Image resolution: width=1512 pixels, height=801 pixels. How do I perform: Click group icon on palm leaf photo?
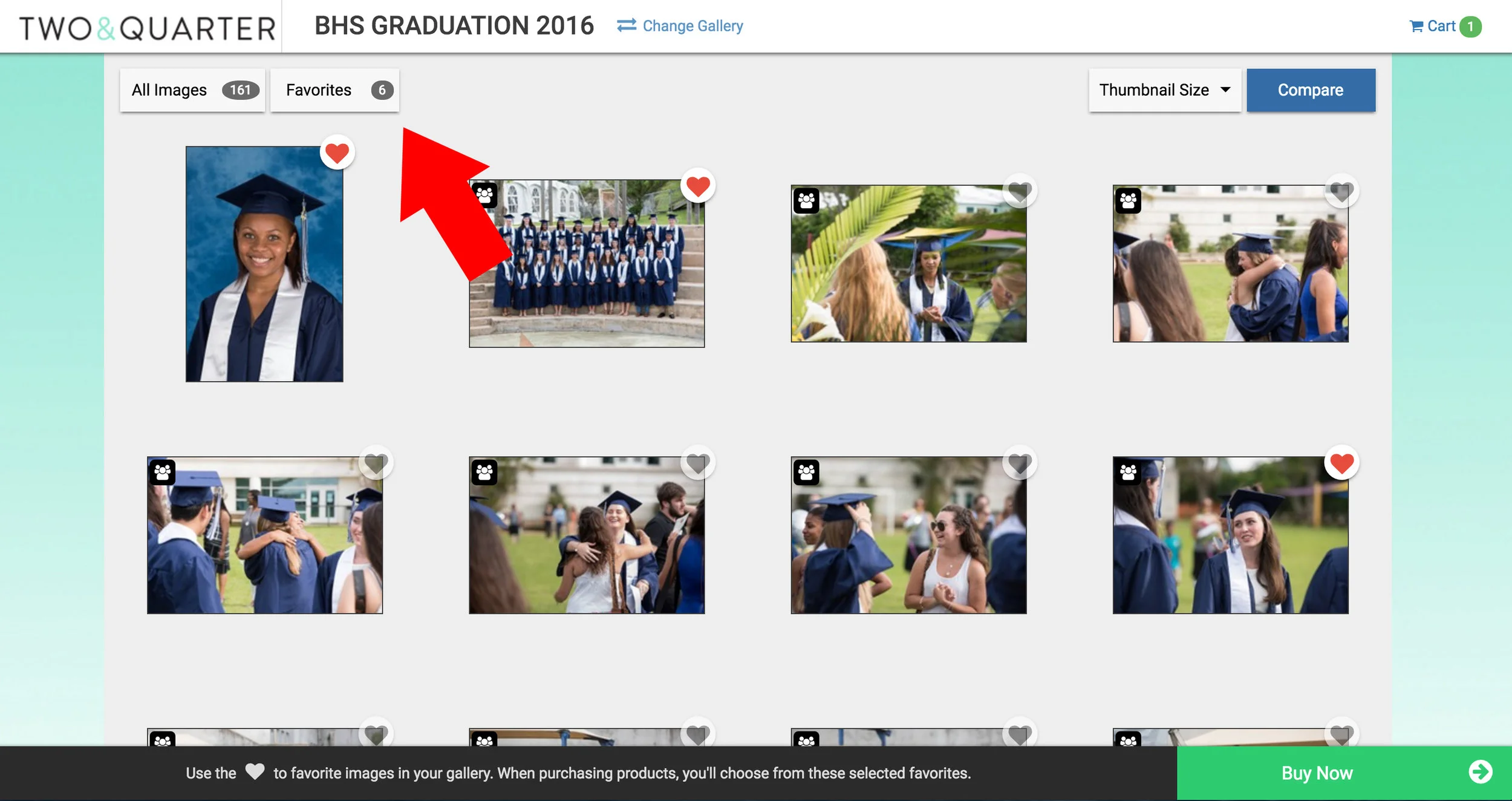(x=806, y=200)
